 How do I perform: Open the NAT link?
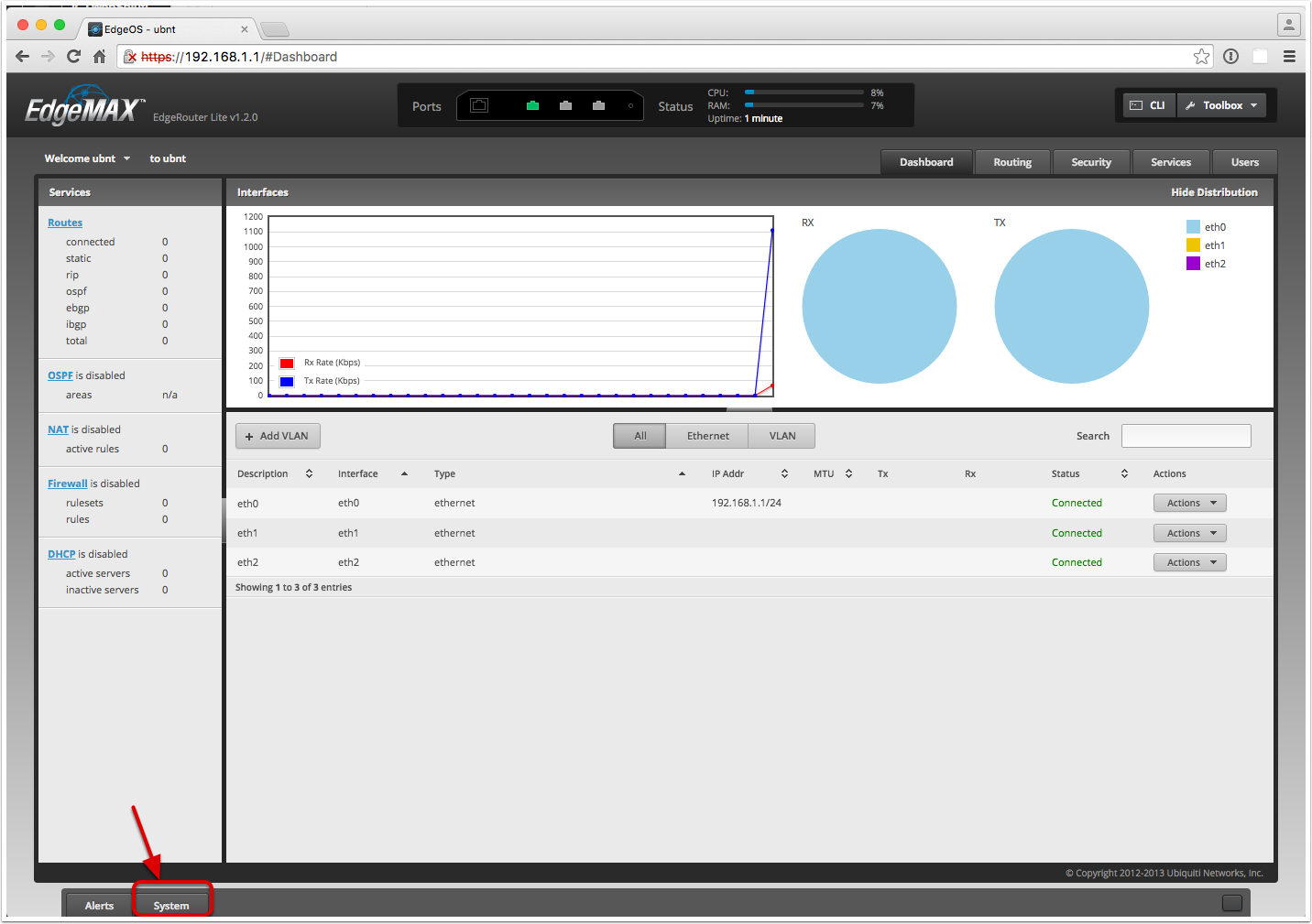(x=59, y=429)
